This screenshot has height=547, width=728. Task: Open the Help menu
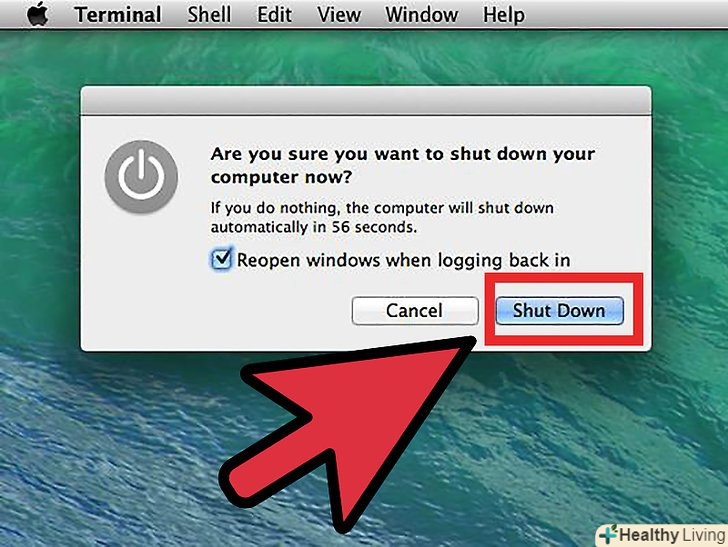point(504,14)
